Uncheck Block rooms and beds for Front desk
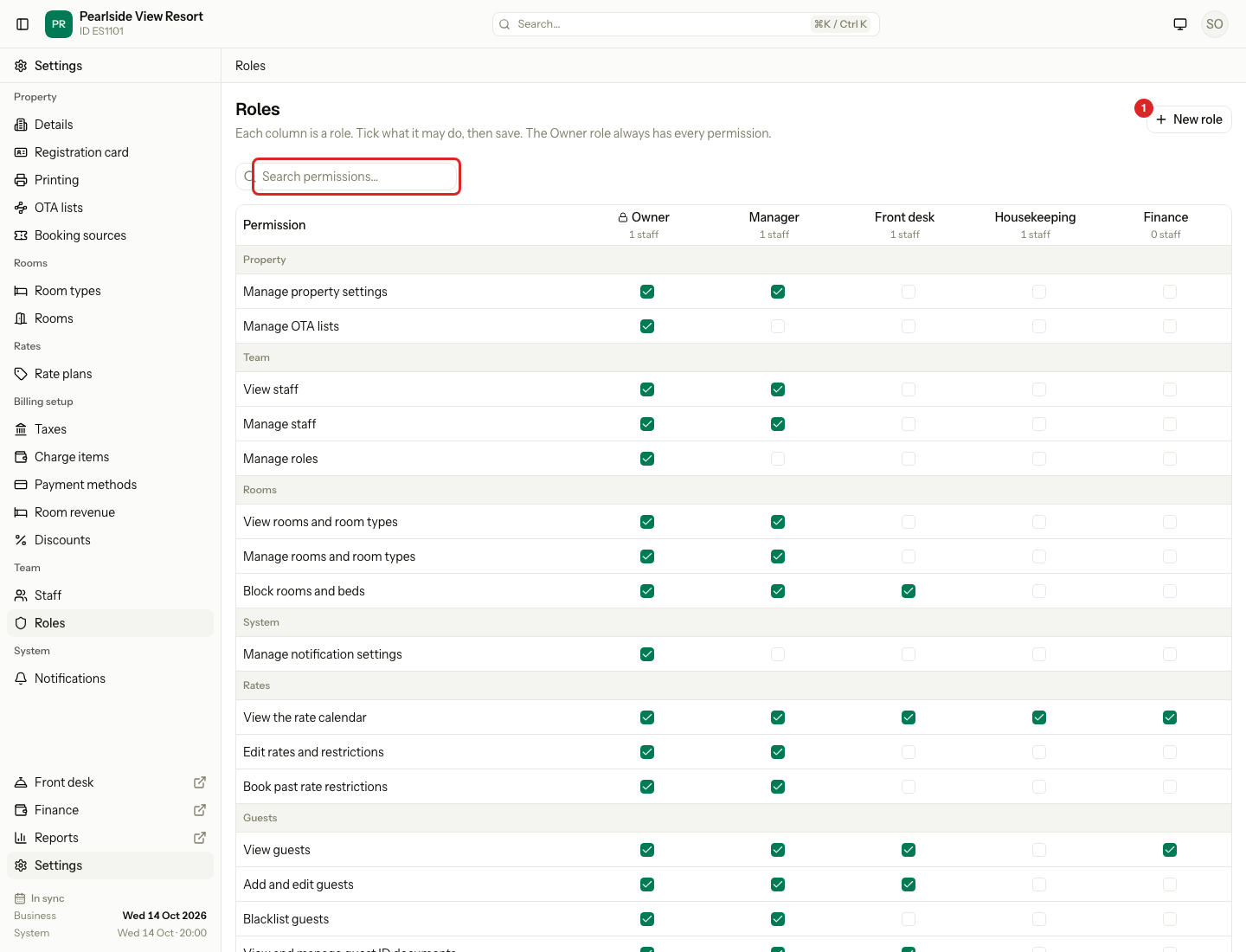1246x952 pixels. pos(909,591)
